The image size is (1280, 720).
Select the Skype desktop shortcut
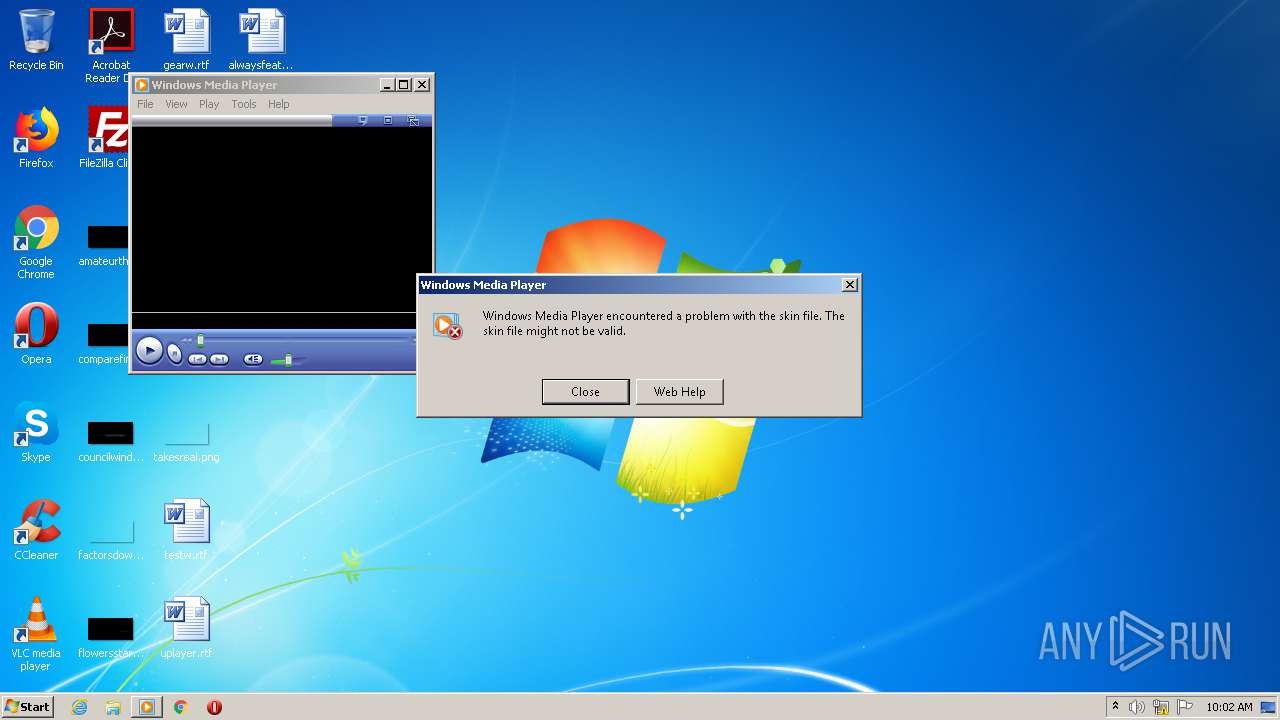point(36,432)
